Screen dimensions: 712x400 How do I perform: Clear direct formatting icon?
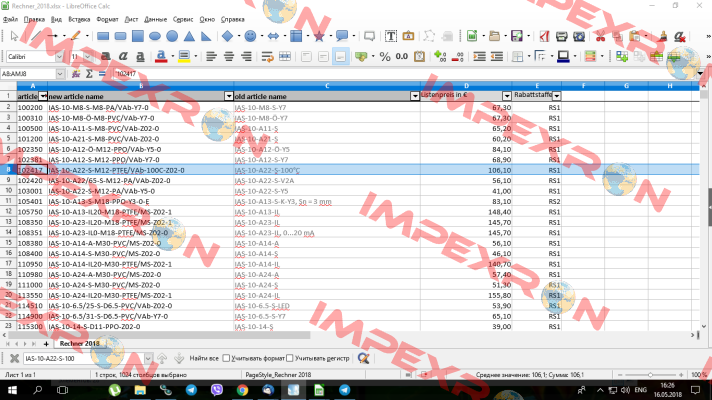click(x=680, y=36)
